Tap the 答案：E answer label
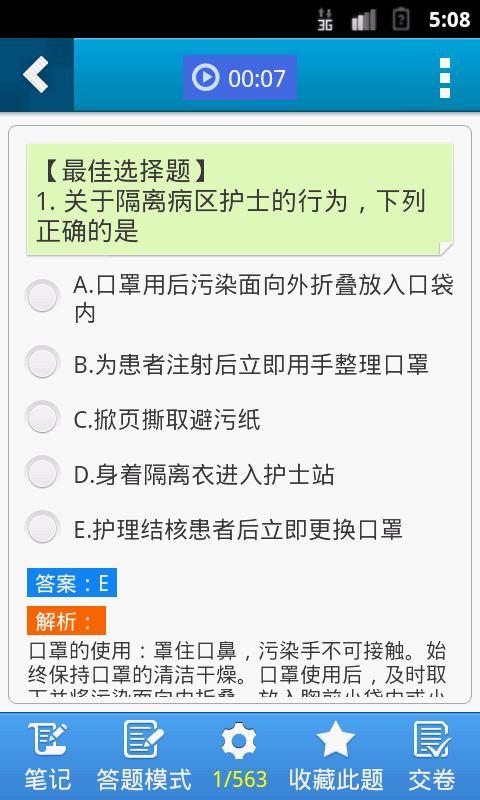480x800 pixels. click(x=72, y=583)
